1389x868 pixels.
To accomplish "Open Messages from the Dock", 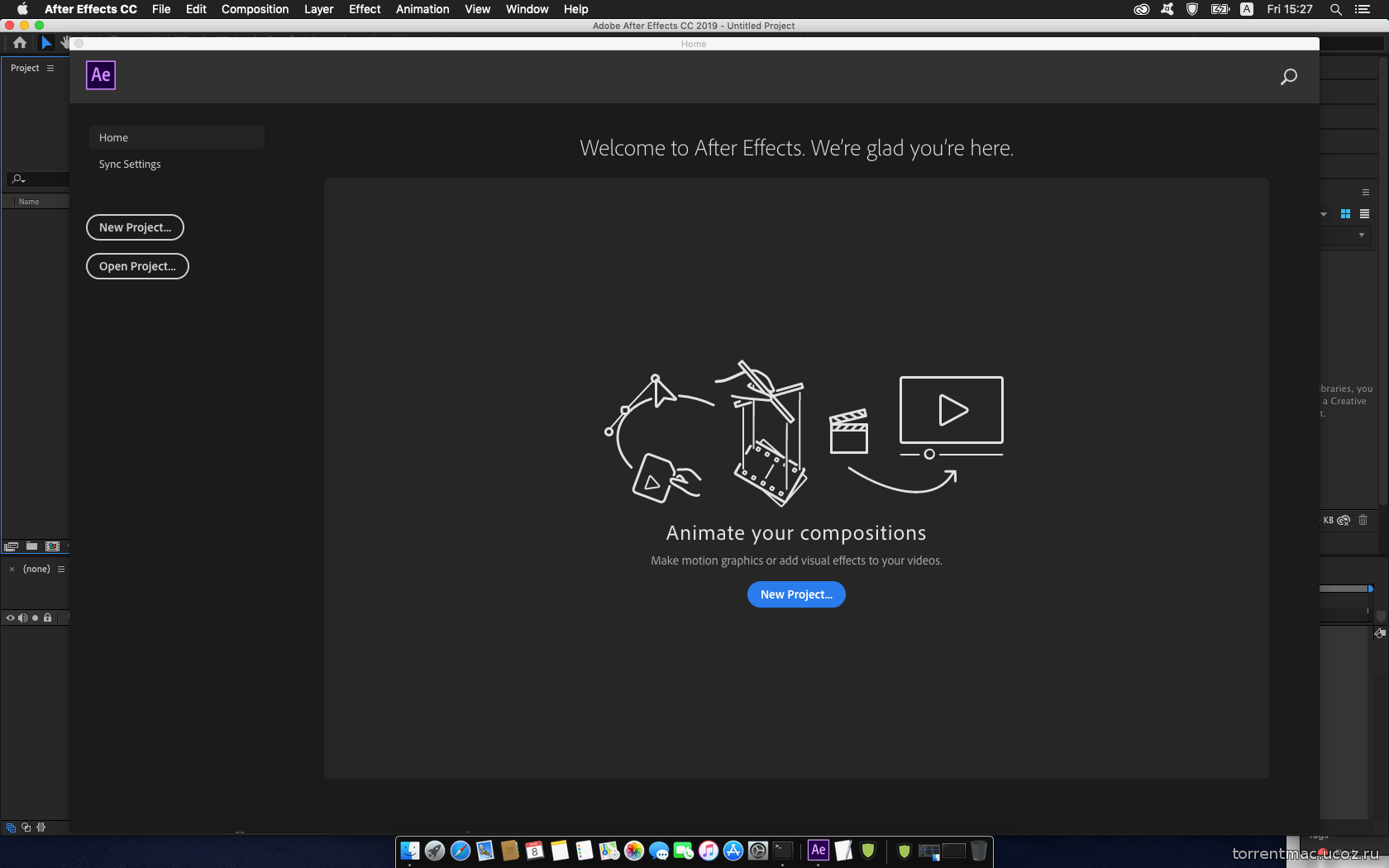I will [659, 850].
